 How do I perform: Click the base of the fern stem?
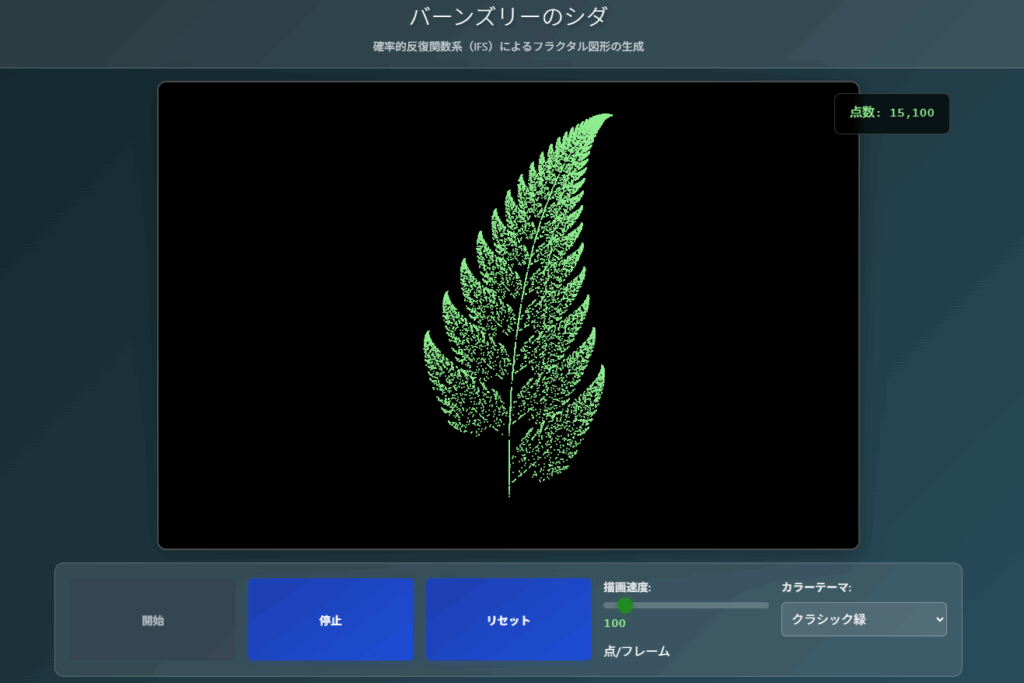510,490
